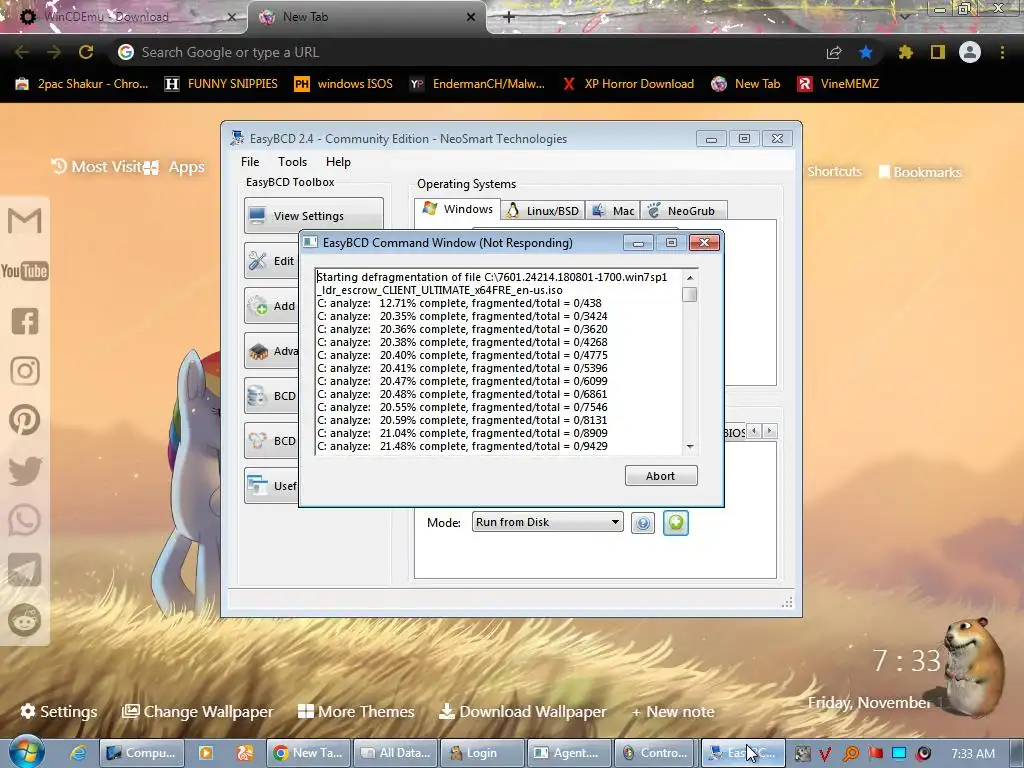Viewport: 1024px width, 768px height.
Task: Click View Settings in EasyBCD Toolbox
Action: (x=313, y=216)
